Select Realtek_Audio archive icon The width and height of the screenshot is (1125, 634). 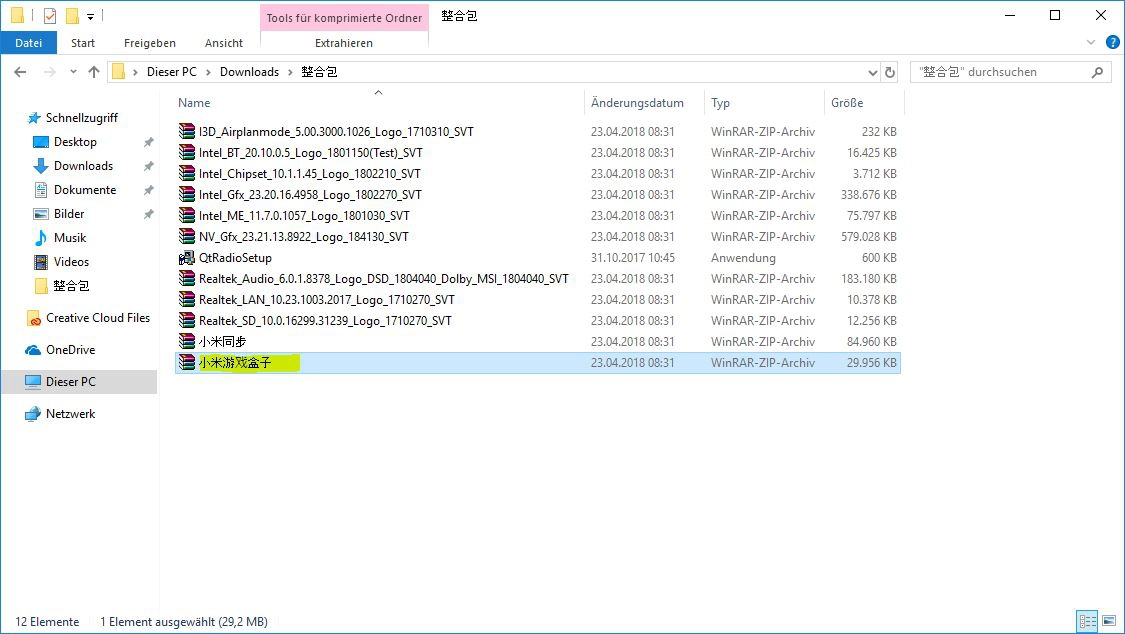(187, 278)
